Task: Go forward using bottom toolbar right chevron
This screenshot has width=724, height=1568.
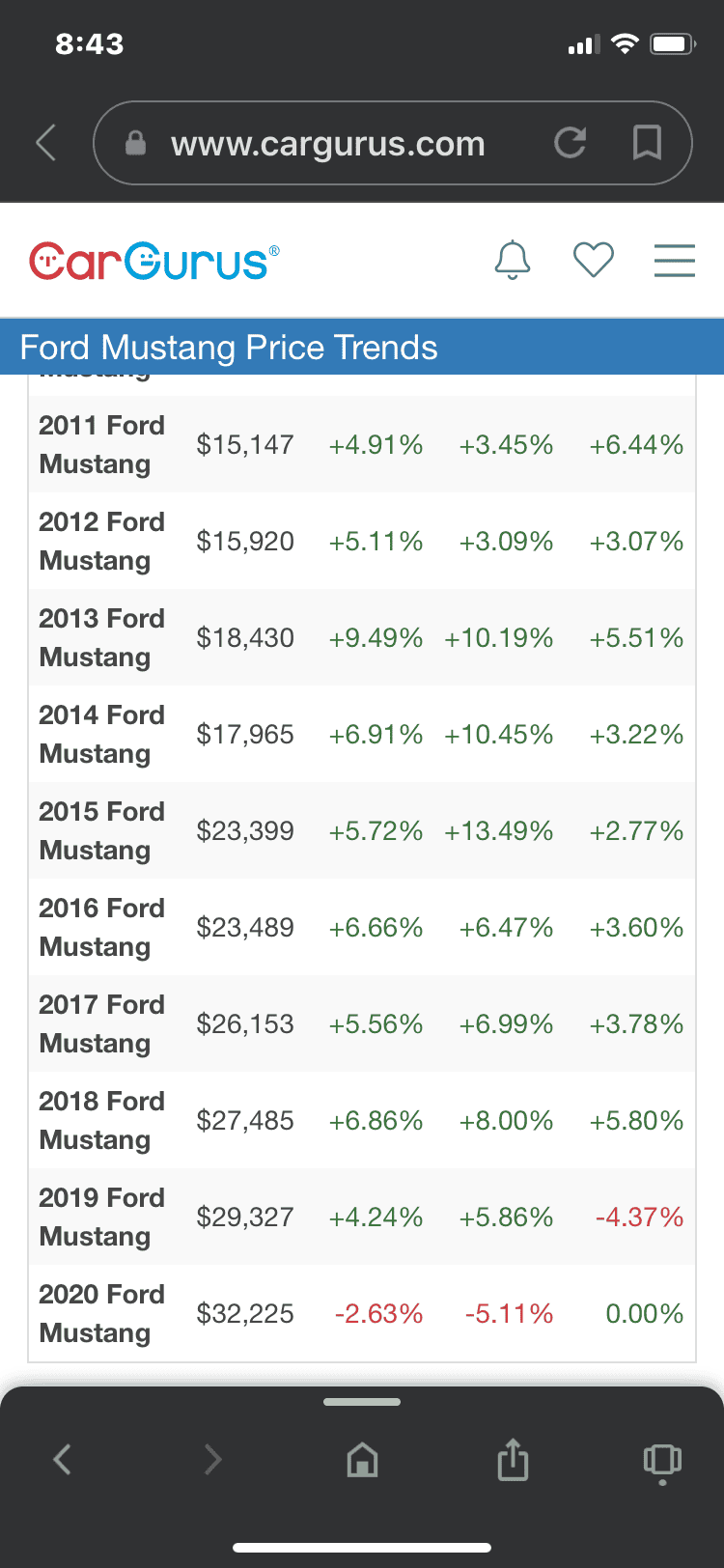Action: (213, 1459)
